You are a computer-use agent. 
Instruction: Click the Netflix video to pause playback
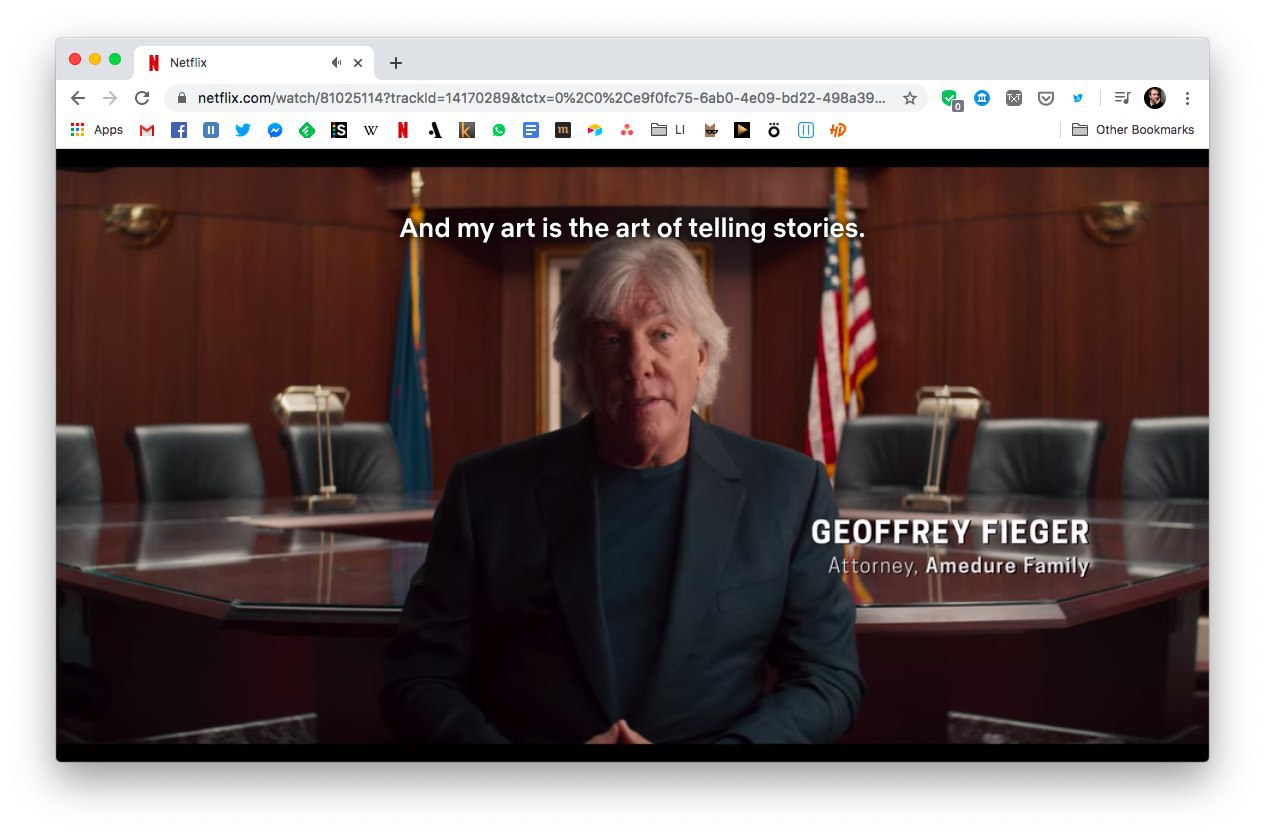(632, 455)
